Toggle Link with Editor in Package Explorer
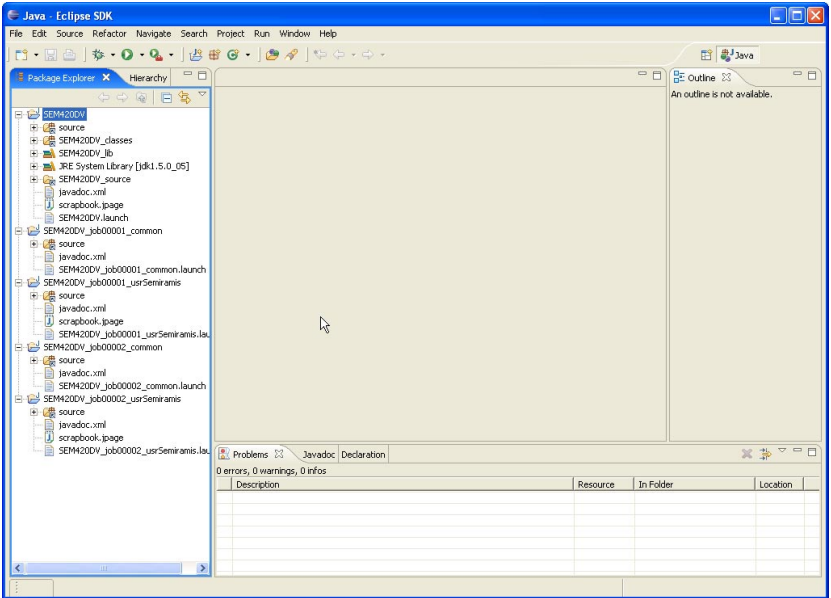Image resolution: width=831 pixels, height=598 pixels. (184, 97)
